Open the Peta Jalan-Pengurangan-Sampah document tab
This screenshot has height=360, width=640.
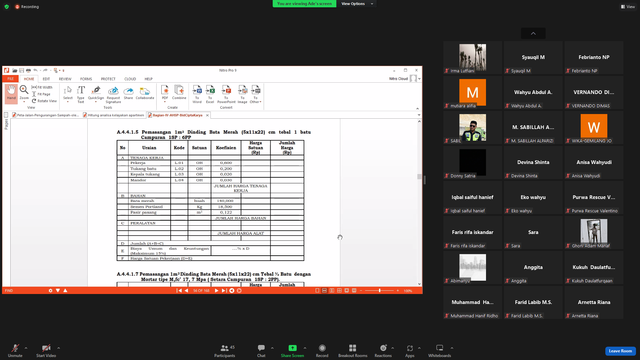(x=46, y=115)
